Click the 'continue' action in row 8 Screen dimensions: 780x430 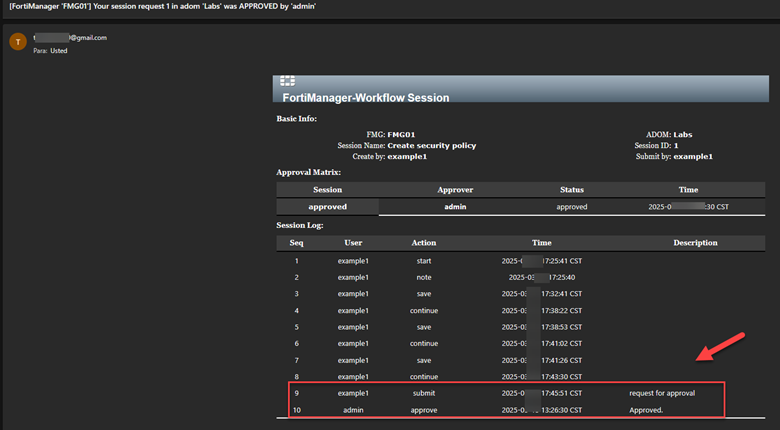coord(424,377)
